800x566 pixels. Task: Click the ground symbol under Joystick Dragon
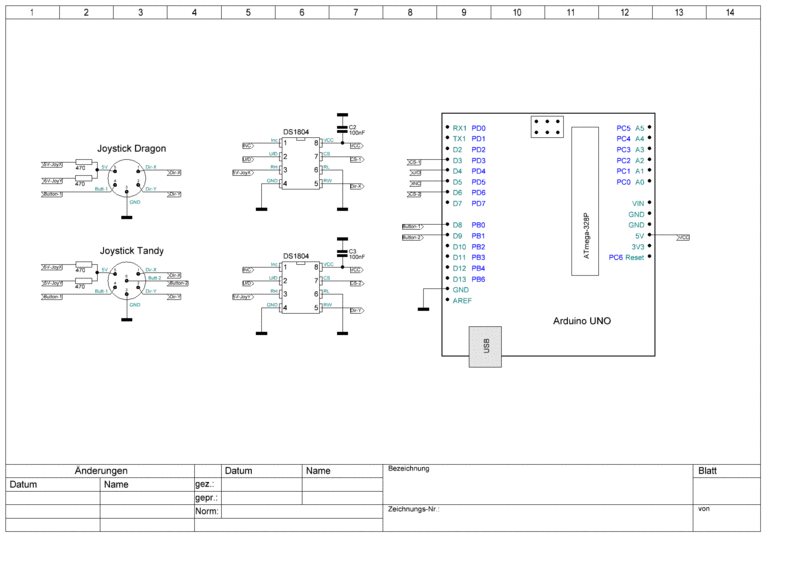[x=127, y=217]
